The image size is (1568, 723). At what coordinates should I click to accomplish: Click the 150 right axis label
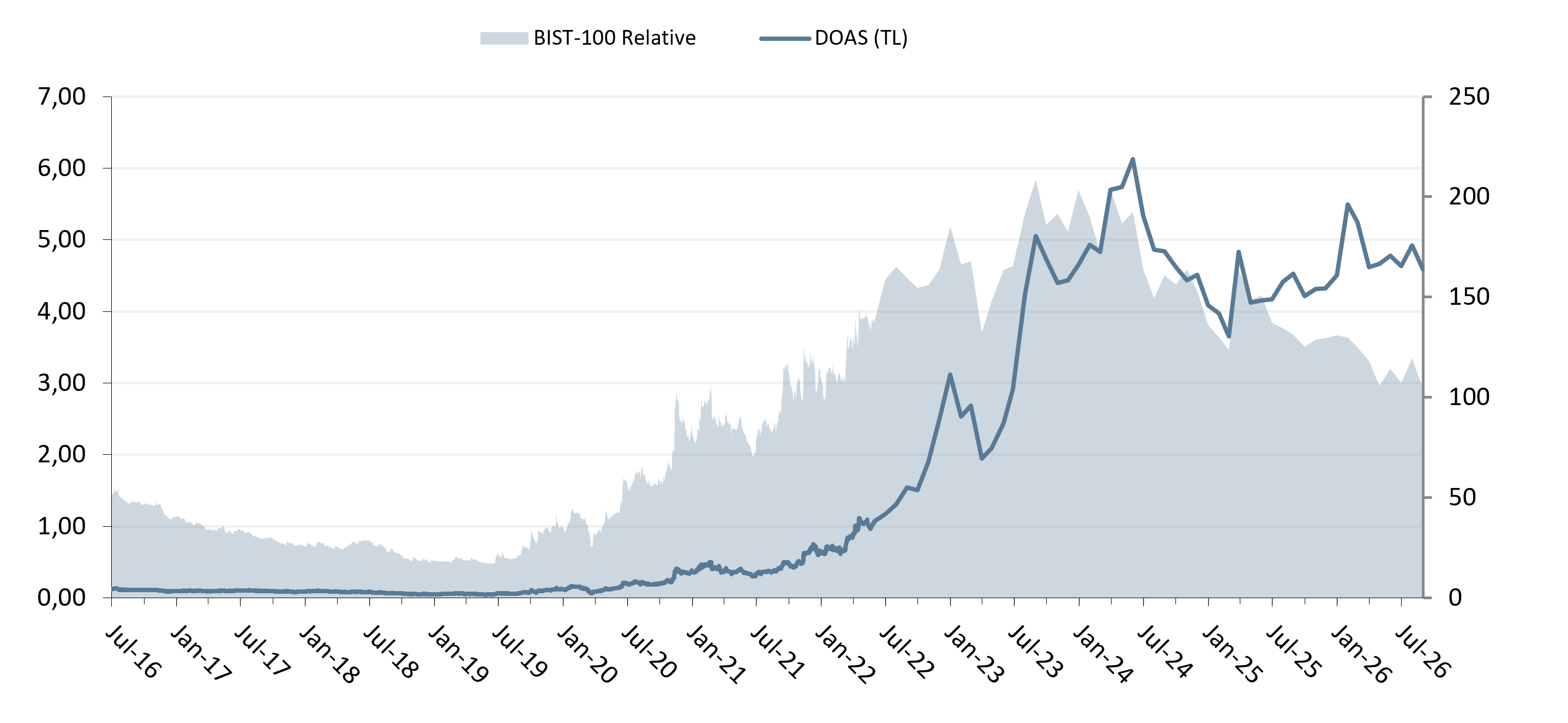pyautogui.click(x=1469, y=297)
